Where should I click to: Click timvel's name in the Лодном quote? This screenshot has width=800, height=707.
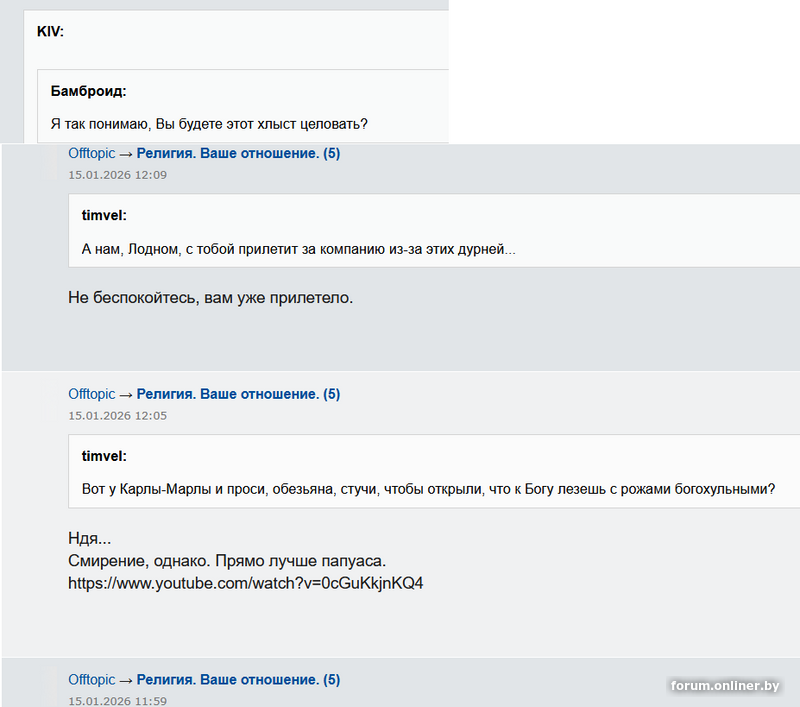pos(104,215)
